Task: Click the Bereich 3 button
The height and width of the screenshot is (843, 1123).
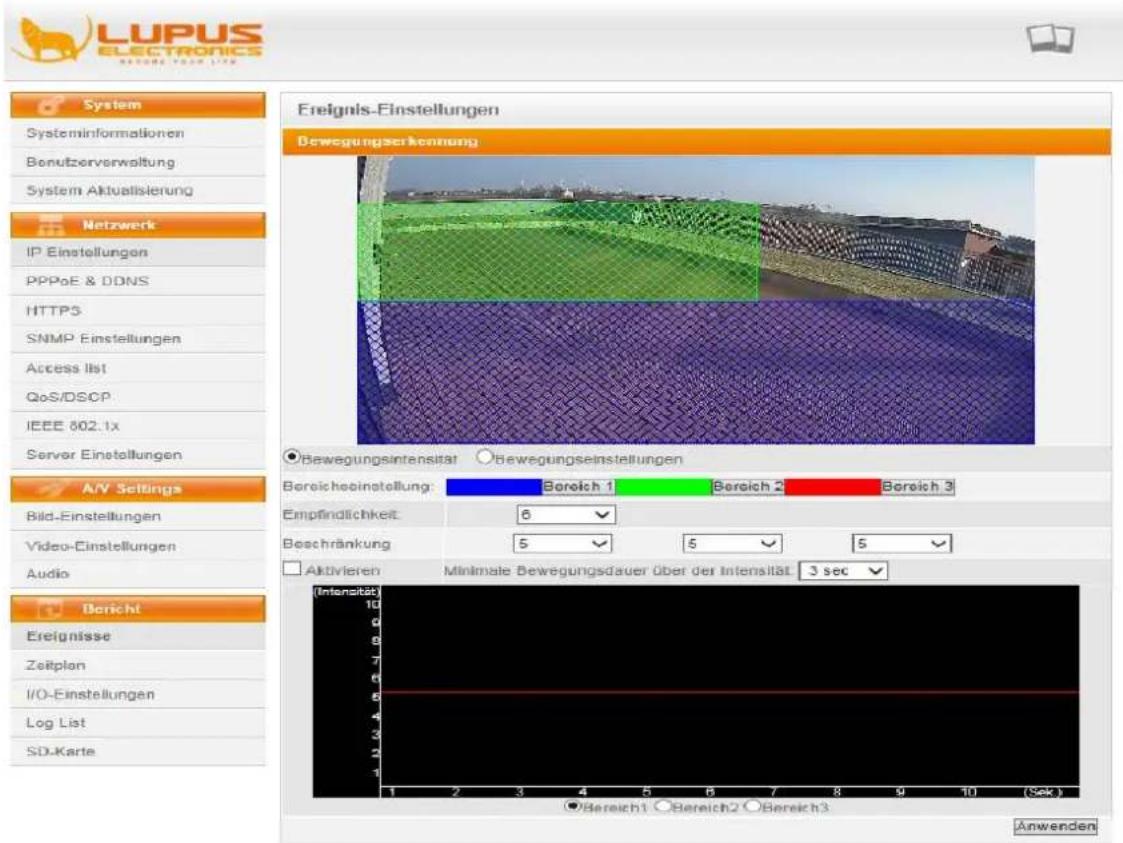Action: (917, 486)
